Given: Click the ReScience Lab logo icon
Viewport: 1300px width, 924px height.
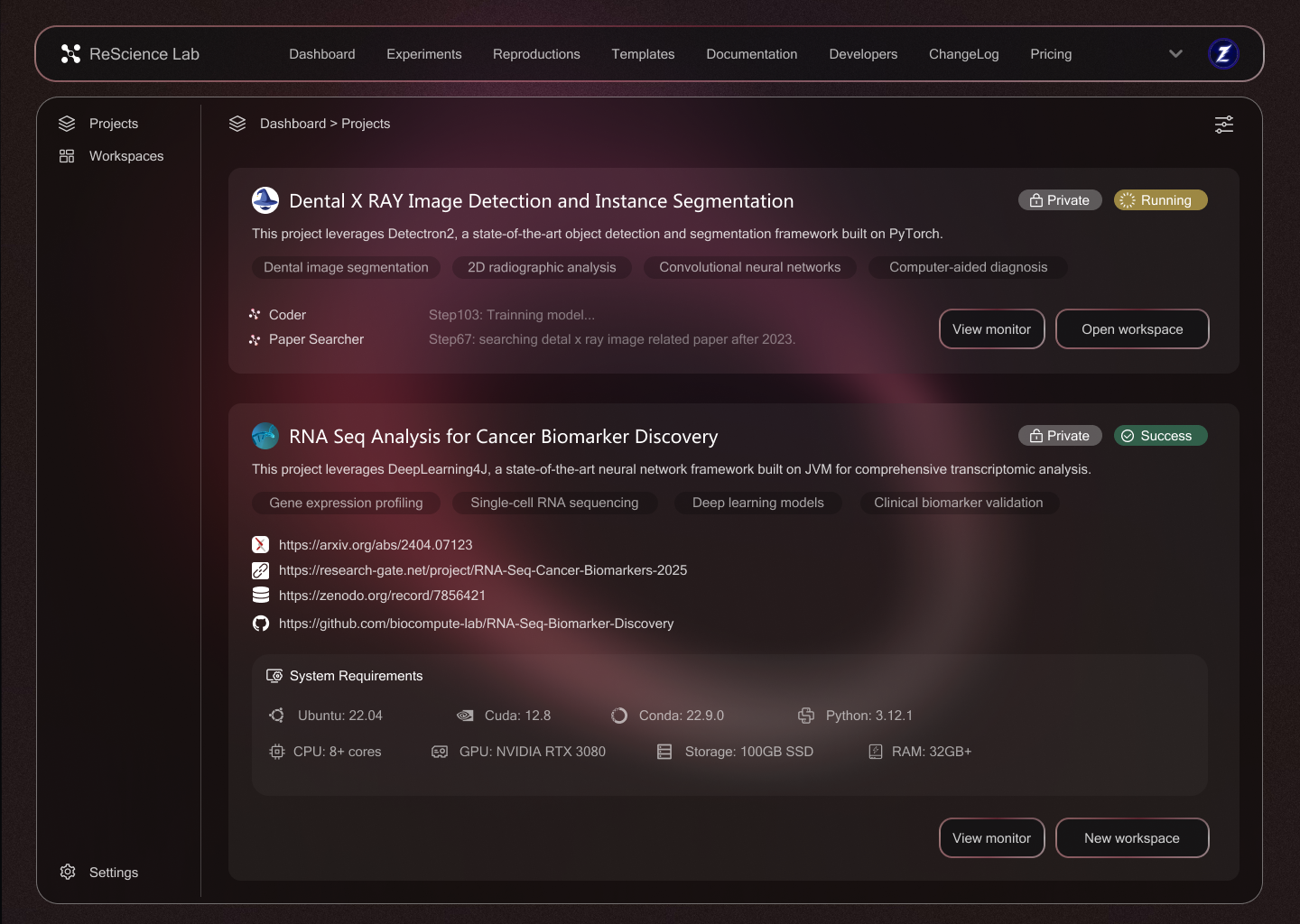Looking at the screenshot, I should tap(70, 54).
